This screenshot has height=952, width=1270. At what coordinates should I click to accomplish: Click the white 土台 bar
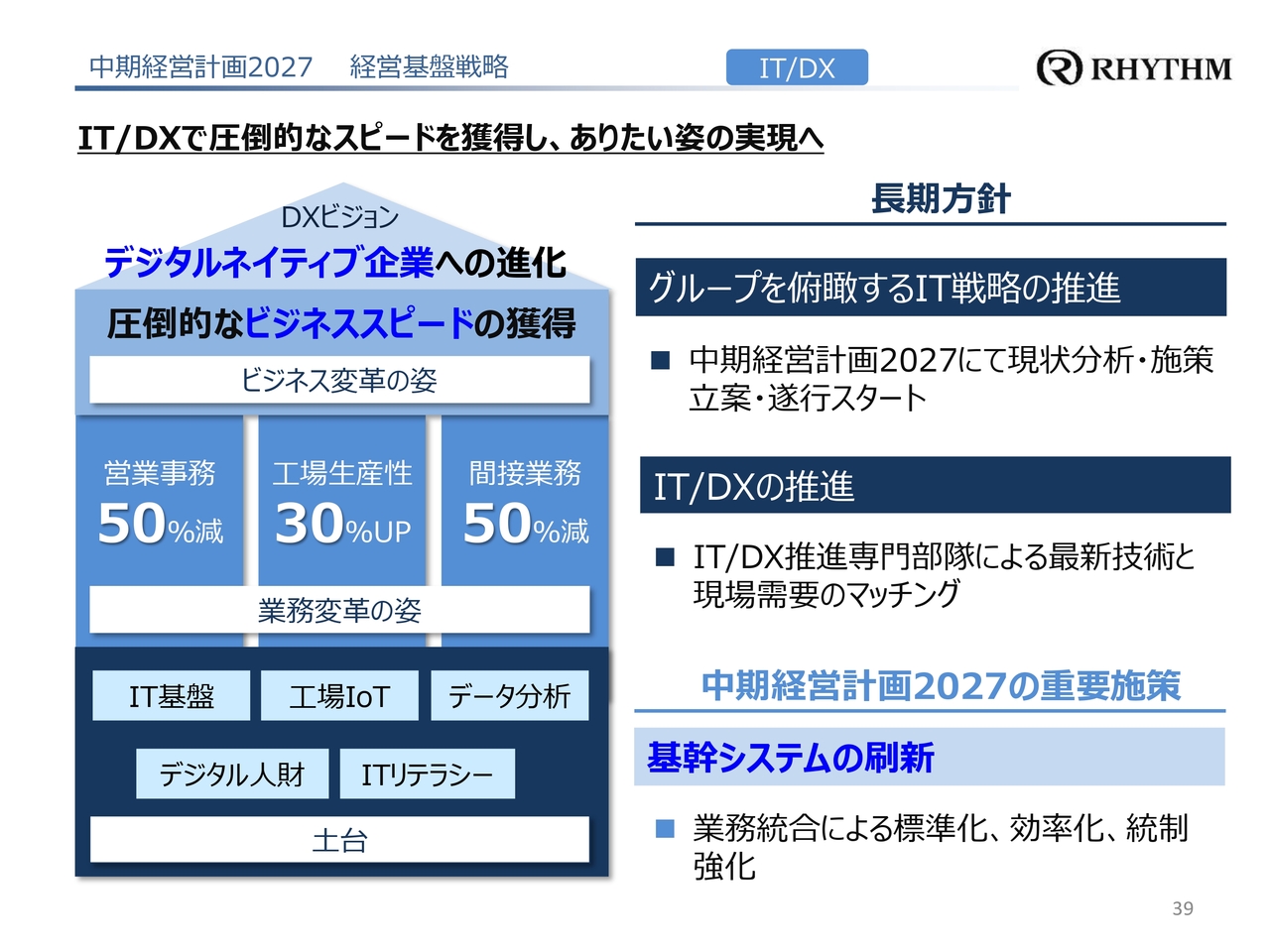coord(339,840)
